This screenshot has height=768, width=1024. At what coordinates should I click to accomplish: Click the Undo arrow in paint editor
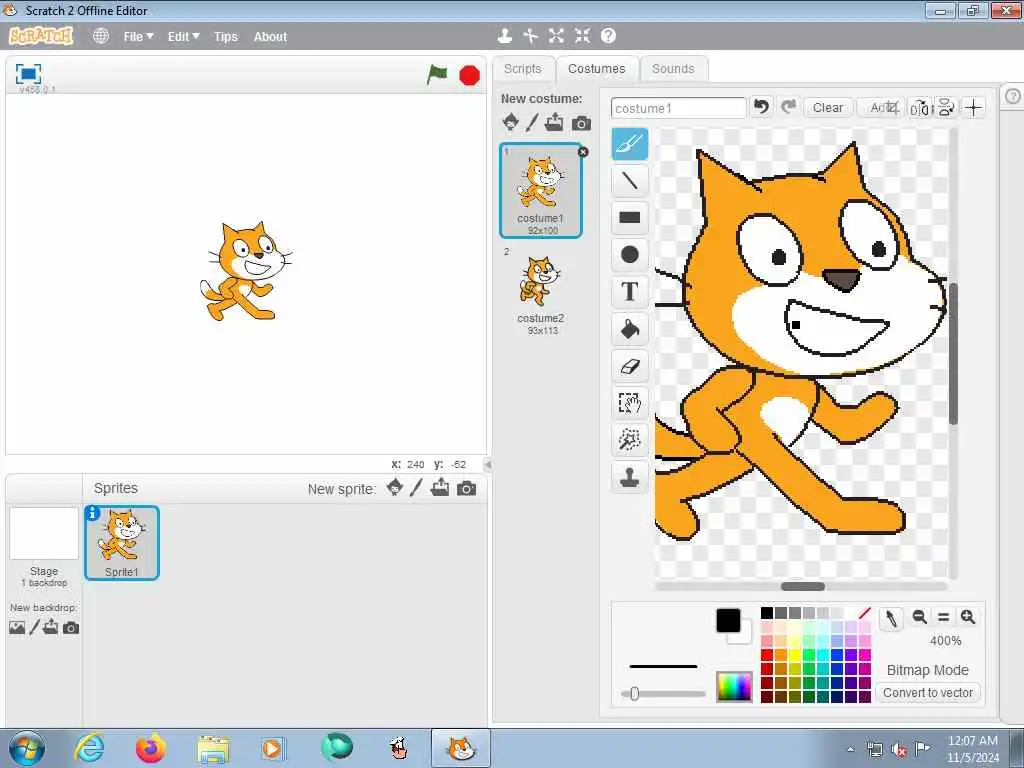point(761,106)
